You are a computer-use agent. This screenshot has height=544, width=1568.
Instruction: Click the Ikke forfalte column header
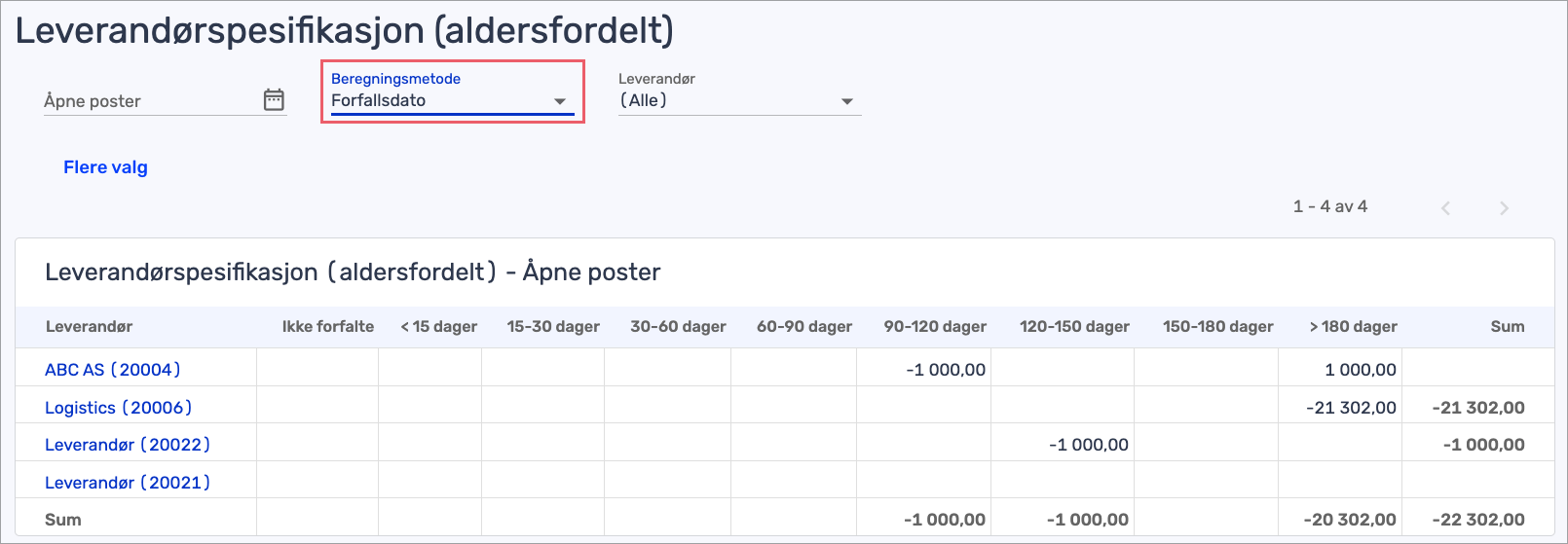coord(327,327)
